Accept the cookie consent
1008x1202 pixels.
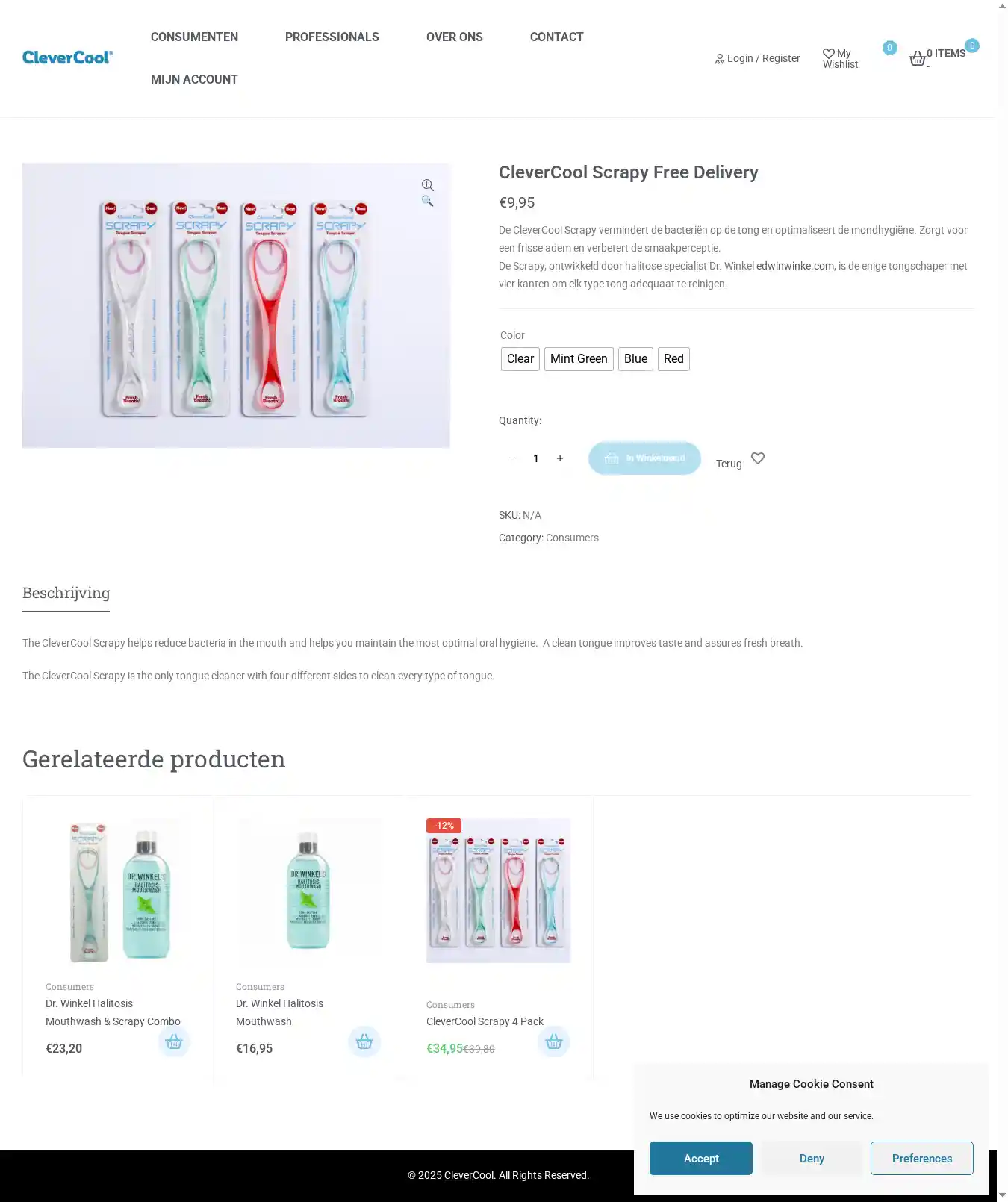point(700,1158)
